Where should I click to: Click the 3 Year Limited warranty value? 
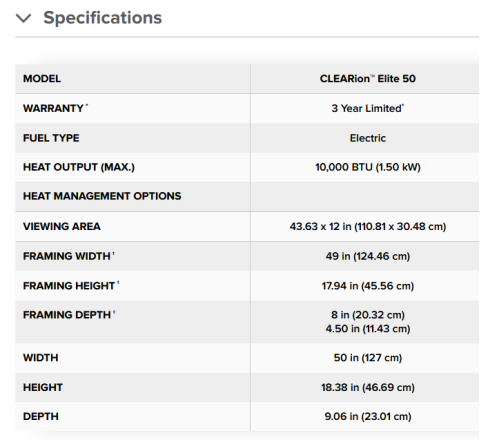[x=368, y=108]
